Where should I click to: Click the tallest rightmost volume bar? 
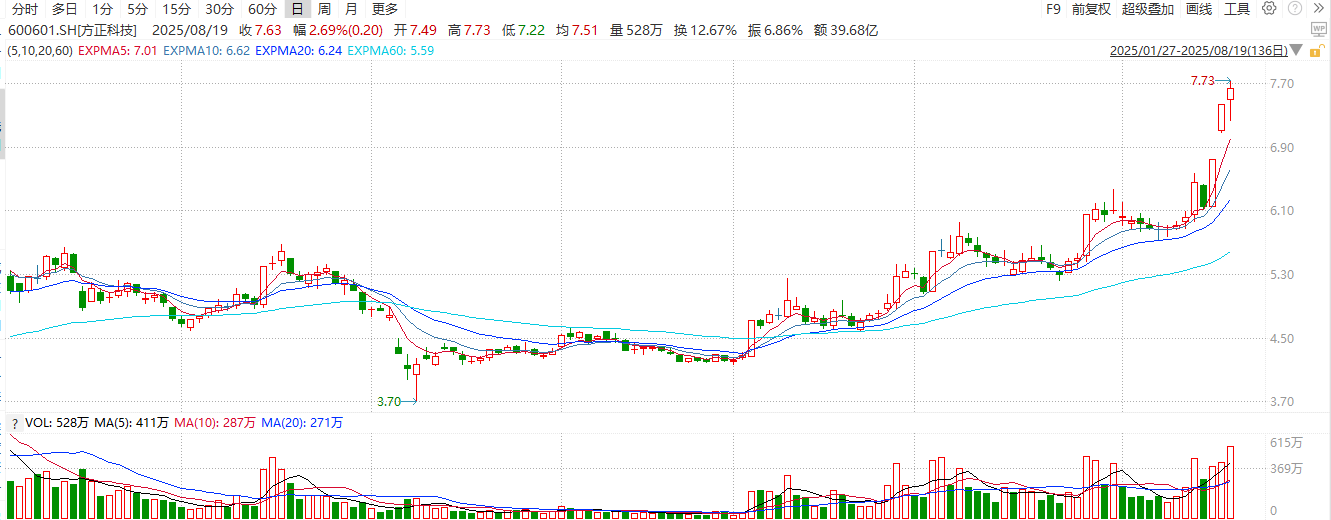point(1231,483)
